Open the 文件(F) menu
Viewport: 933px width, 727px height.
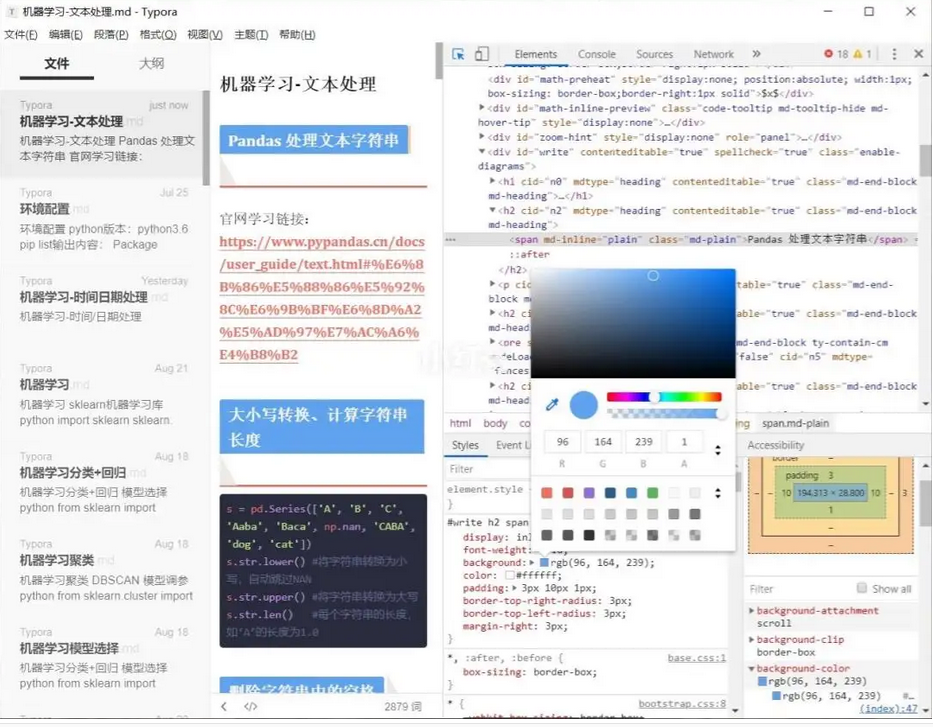tap(21, 35)
